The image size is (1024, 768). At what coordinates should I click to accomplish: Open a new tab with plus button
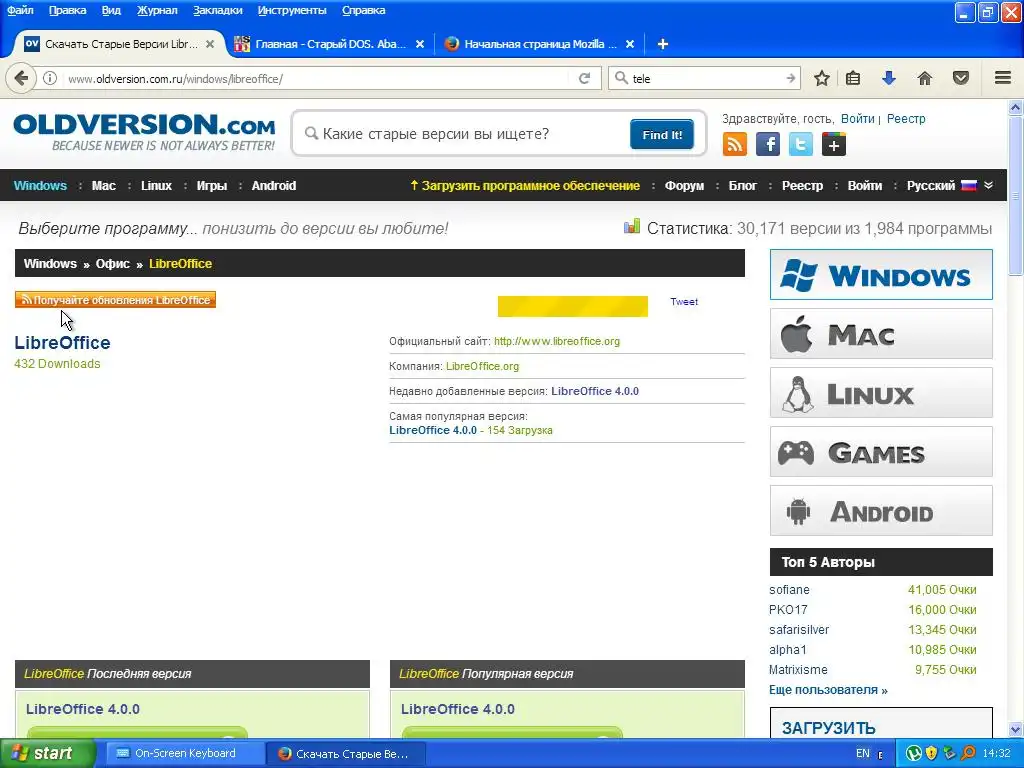[x=662, y=44]
